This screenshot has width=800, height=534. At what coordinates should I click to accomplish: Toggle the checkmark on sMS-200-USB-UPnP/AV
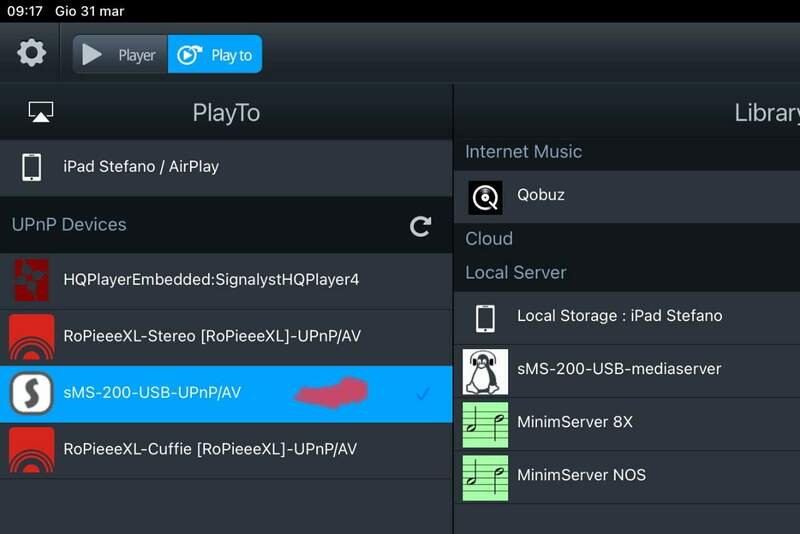[x=422, y=394]
